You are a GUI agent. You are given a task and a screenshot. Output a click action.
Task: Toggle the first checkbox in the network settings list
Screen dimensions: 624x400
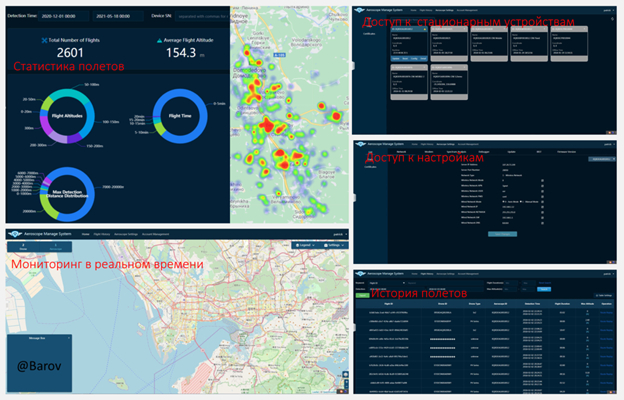point(541,182)
